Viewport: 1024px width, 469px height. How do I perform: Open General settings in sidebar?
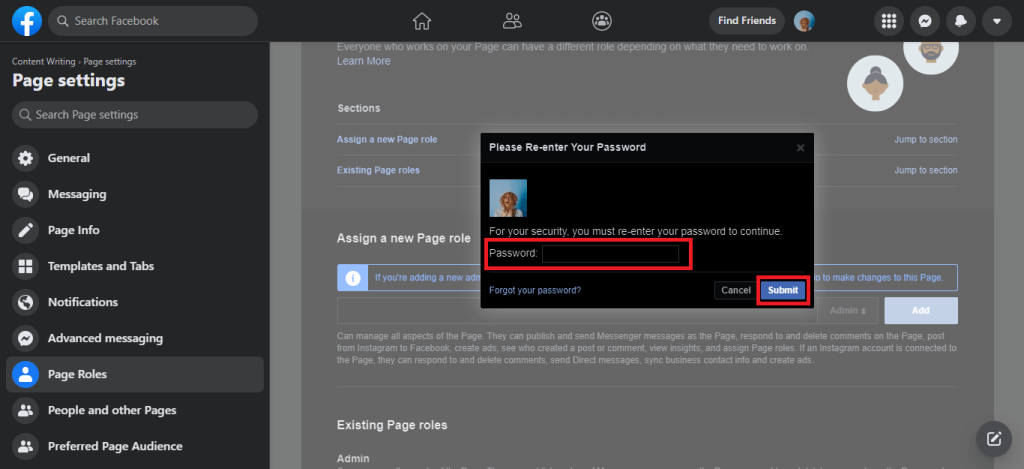(x=135, y=158)
